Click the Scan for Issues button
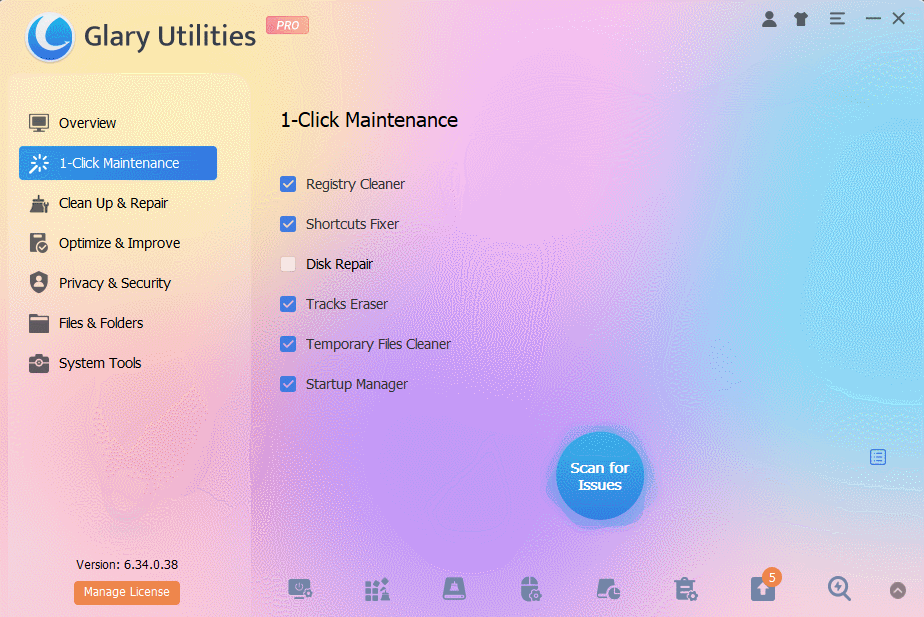 click(x=600, y=476)
